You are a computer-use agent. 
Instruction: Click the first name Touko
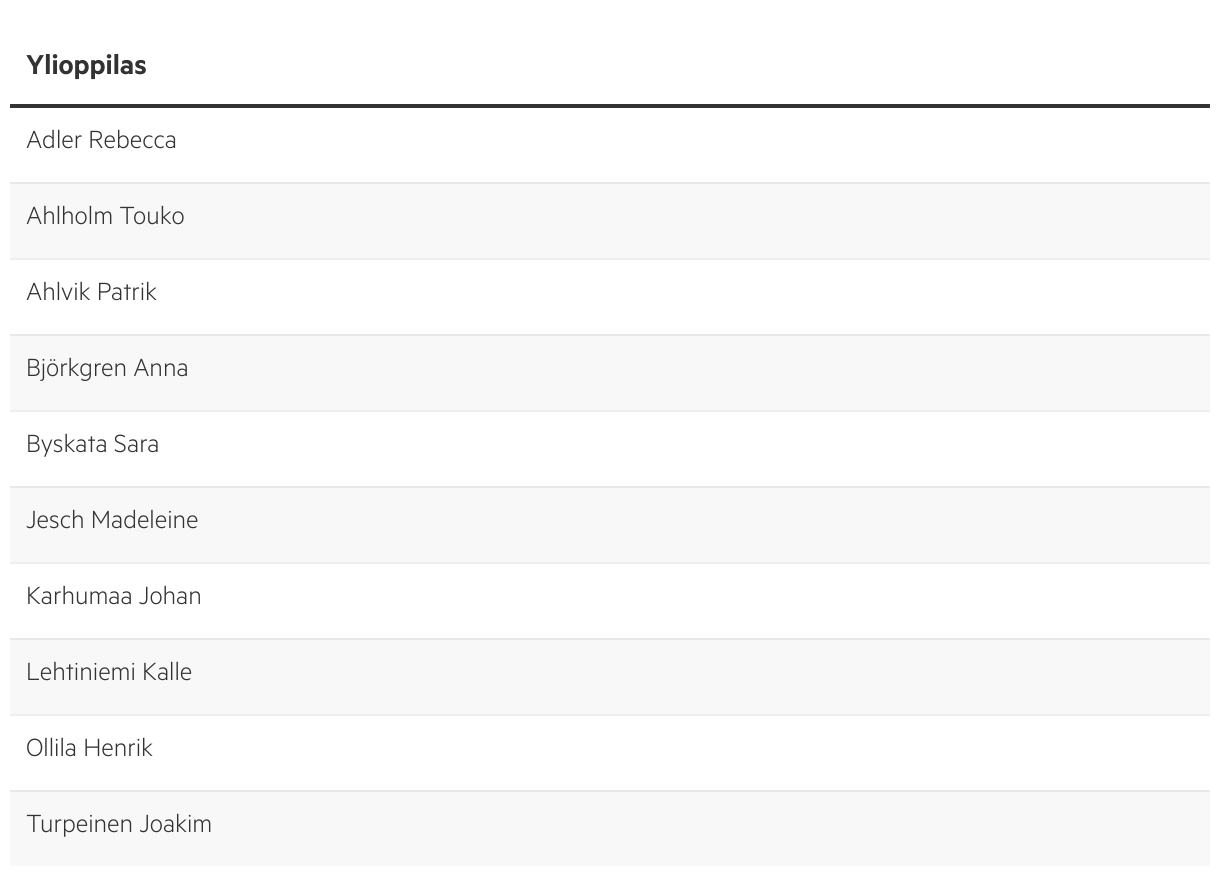(152, 216)
